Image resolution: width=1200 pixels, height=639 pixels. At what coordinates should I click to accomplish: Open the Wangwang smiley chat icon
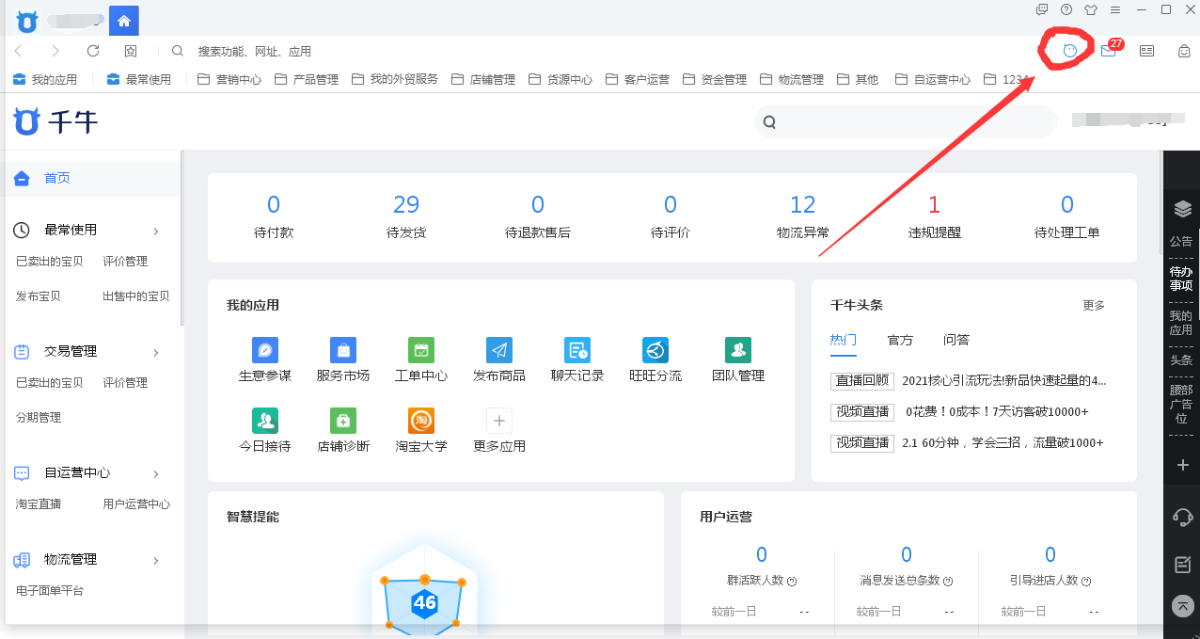[1070, 50]
